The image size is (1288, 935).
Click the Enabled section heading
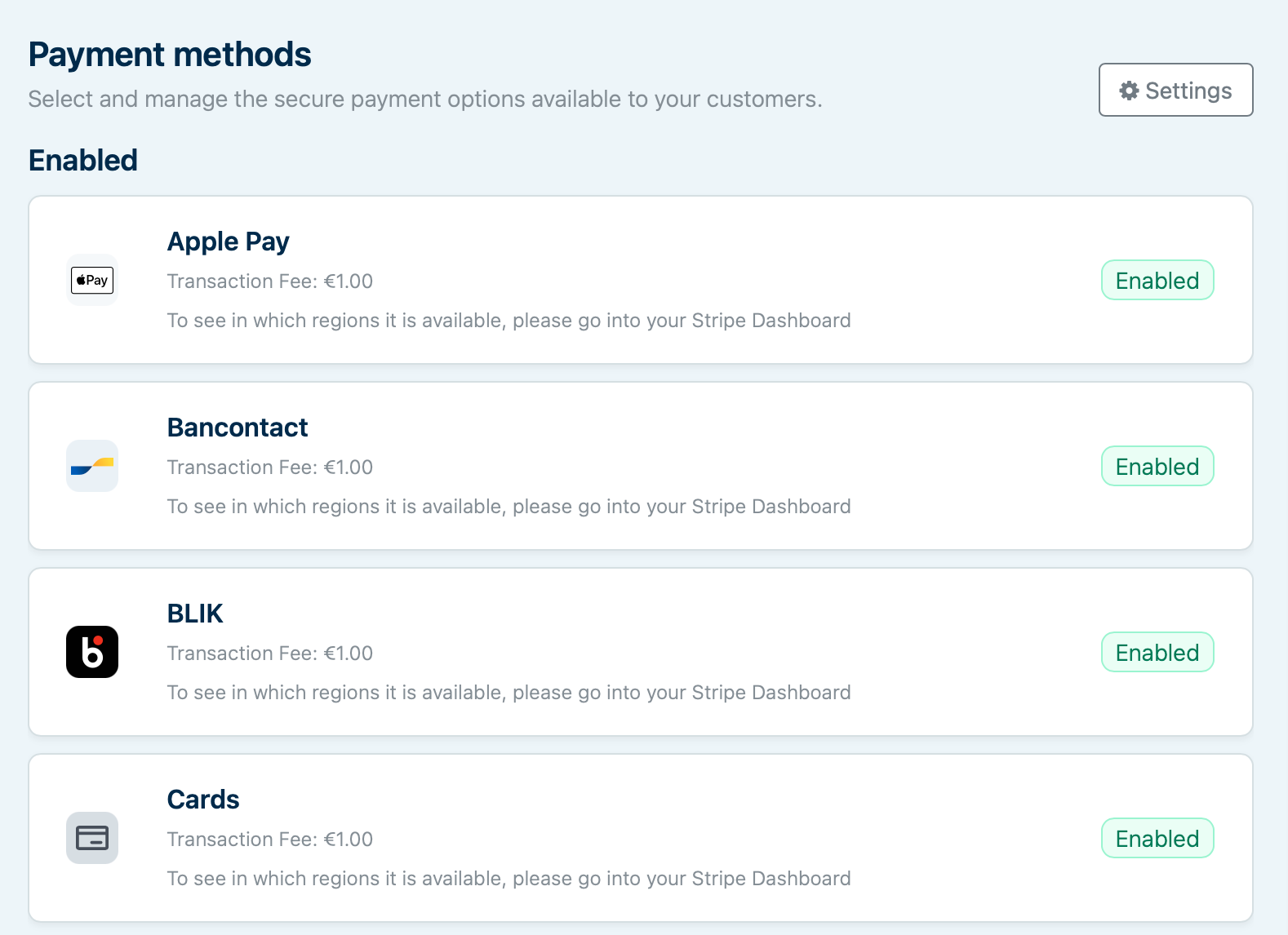[x=83, y=160]
